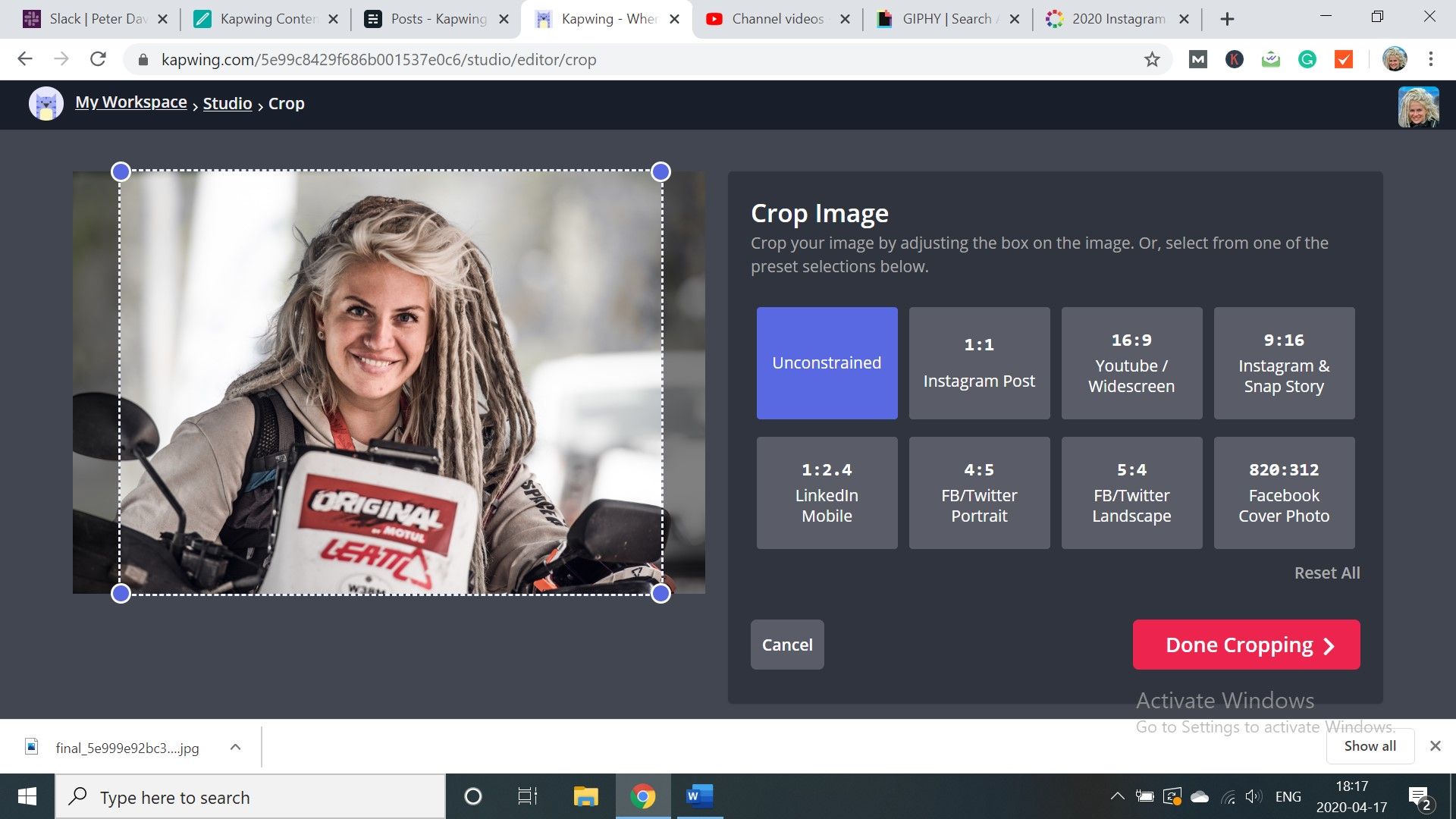Open Cortana circle icon

(472, 796)
